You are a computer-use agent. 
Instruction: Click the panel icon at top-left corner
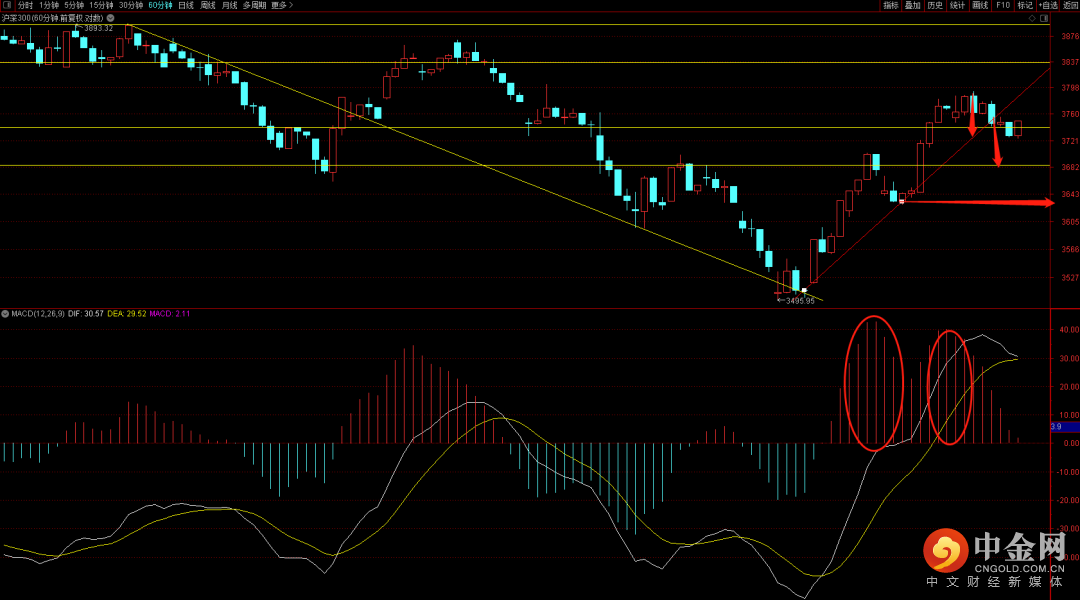(6, 5)
